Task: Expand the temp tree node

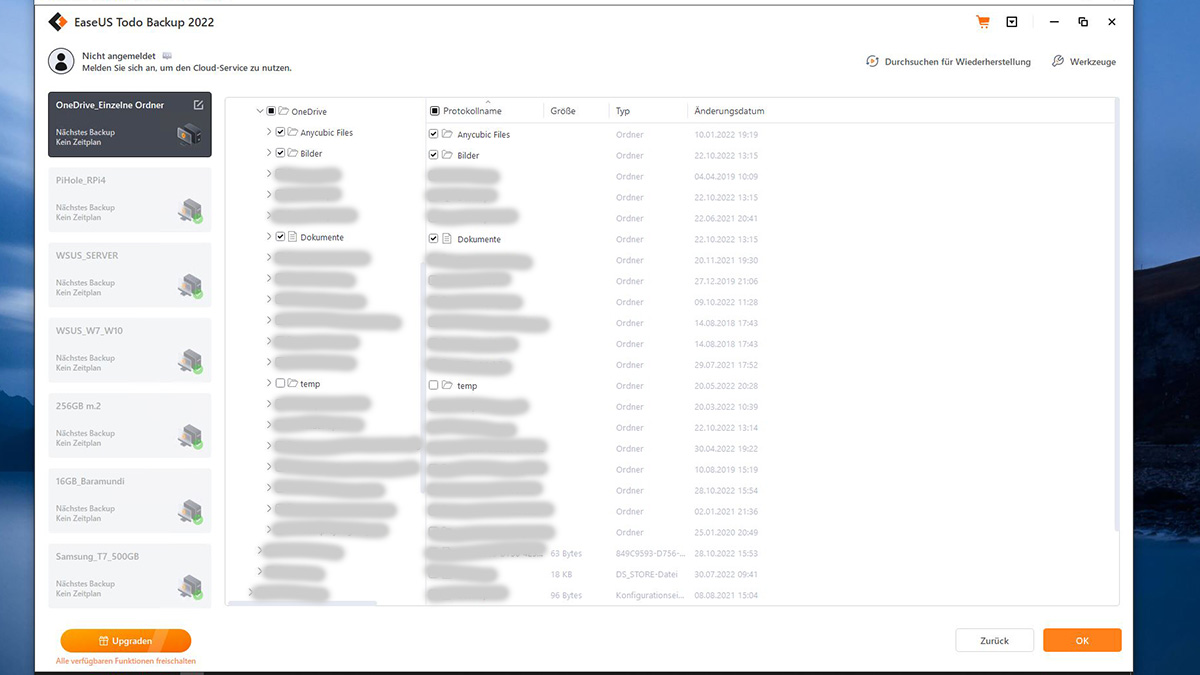Action: [269, 384]
